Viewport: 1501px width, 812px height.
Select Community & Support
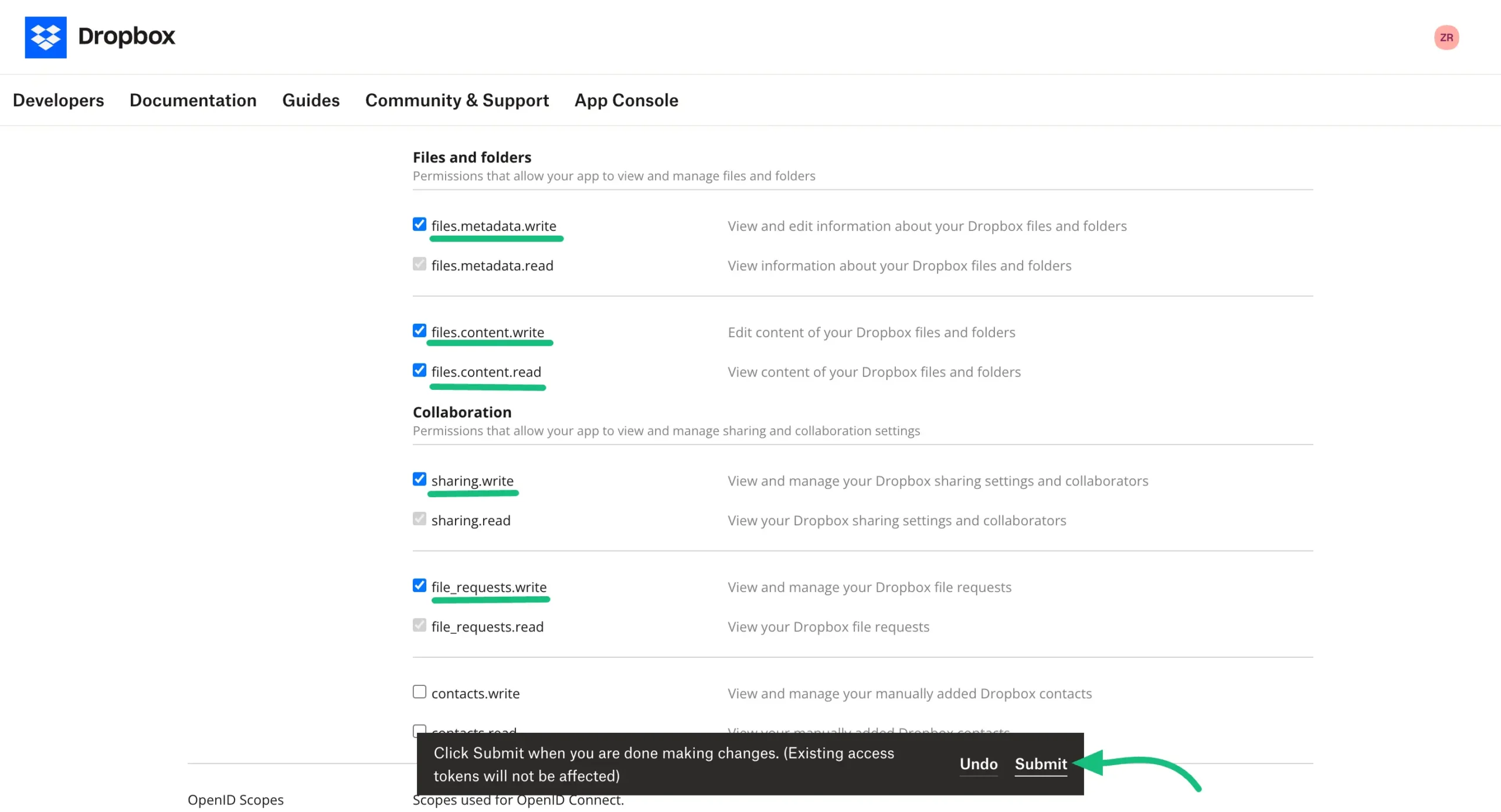[x=457, y=100]
